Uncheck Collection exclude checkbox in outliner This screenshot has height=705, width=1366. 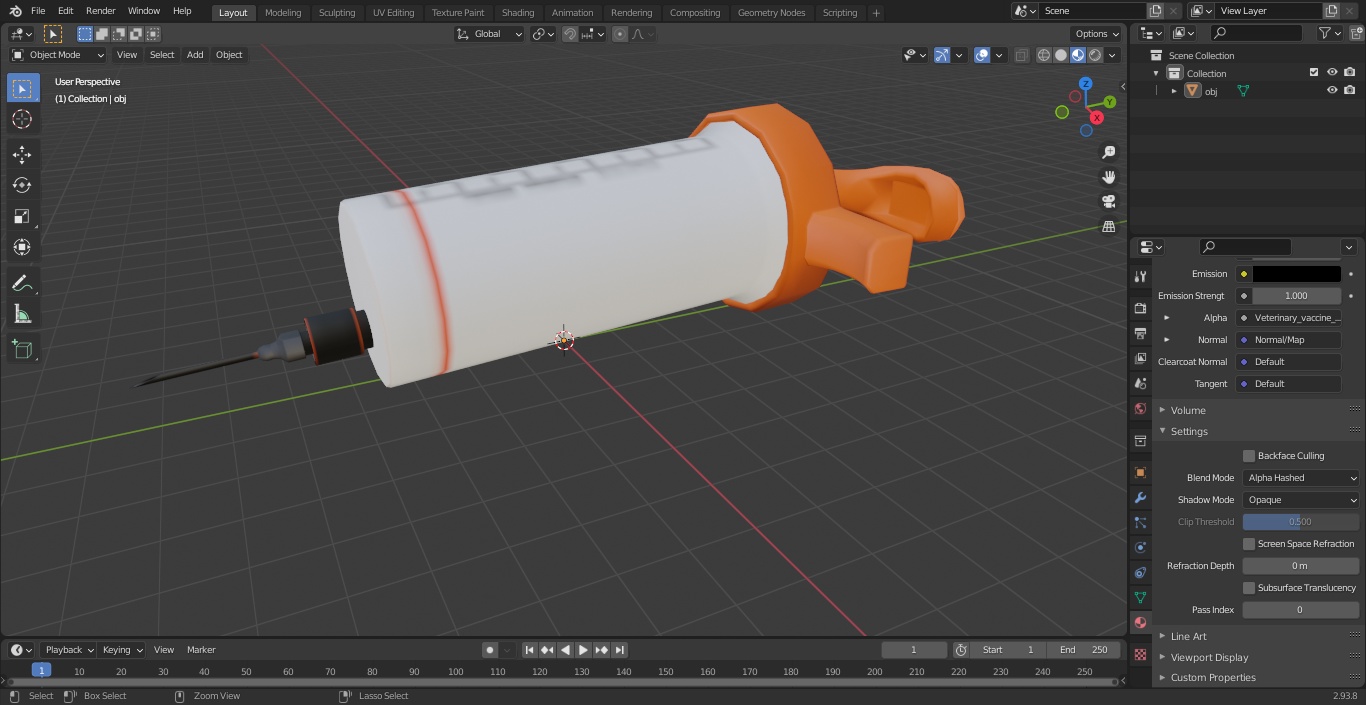(1314, 73)
